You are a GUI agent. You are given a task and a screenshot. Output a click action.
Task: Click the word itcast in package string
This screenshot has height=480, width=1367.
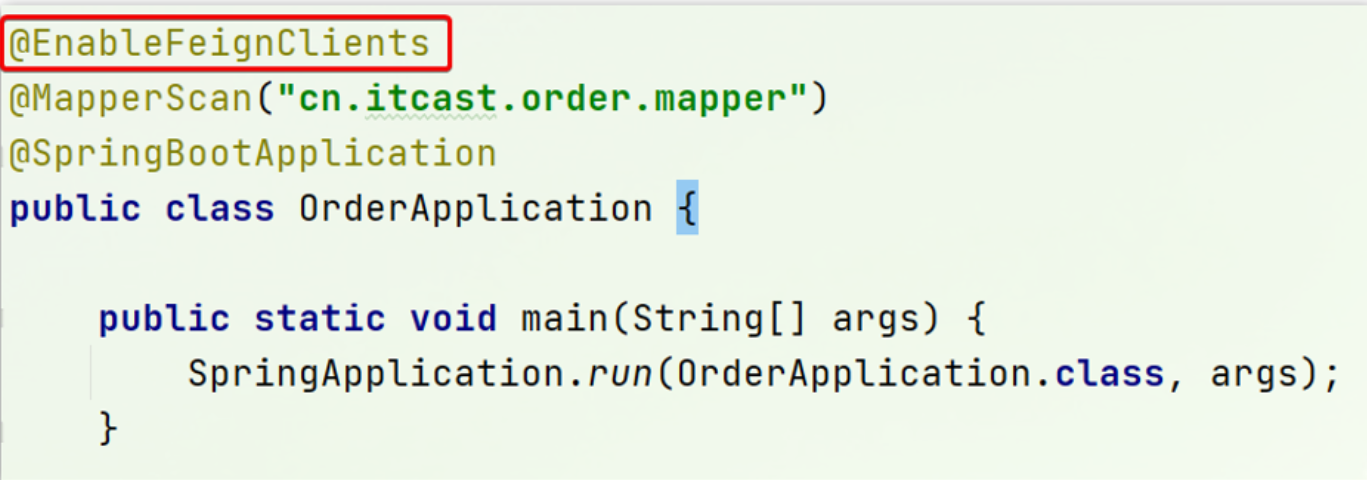[431, 99]
